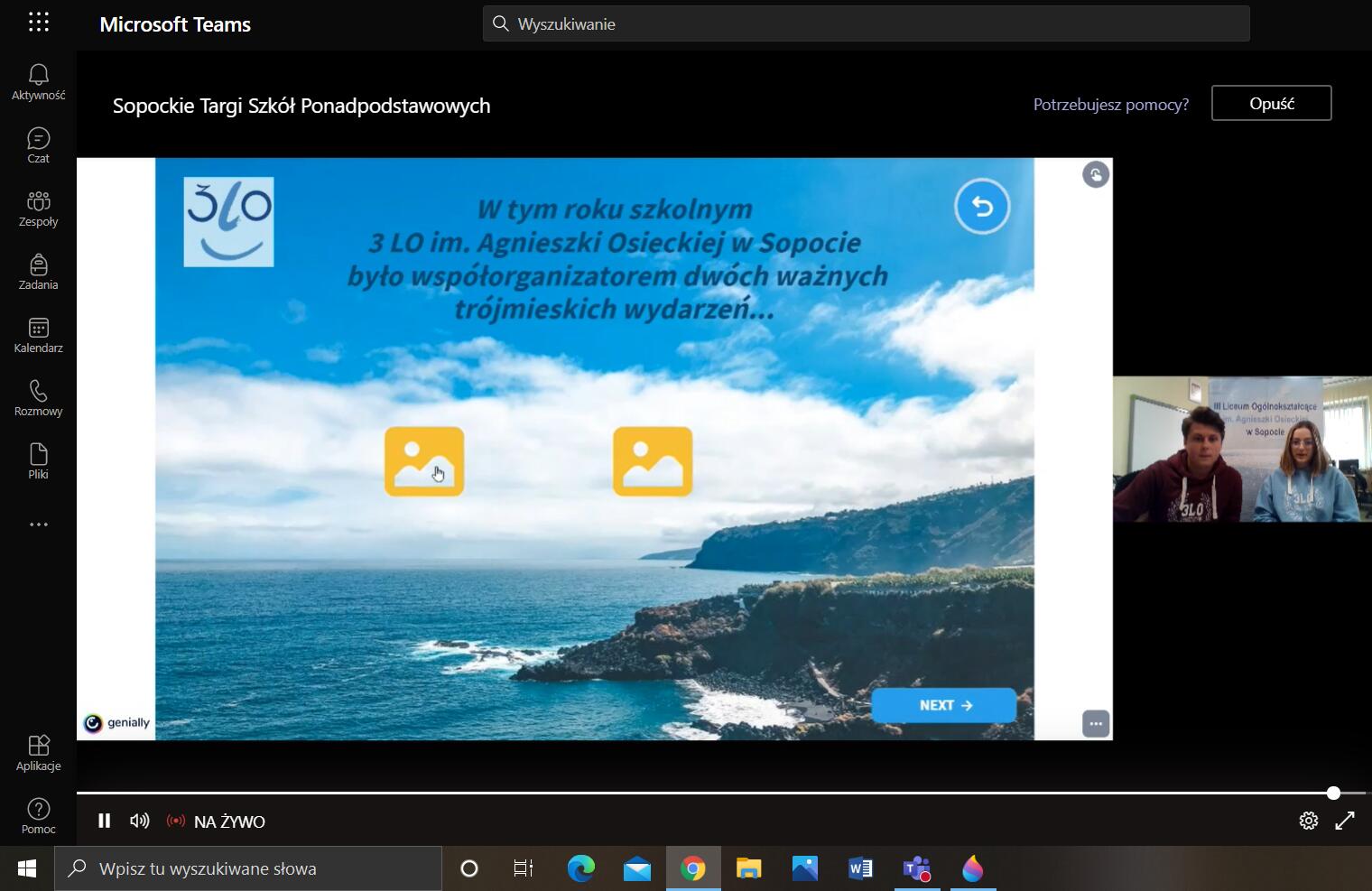Mute the stream volume speaker

pyautogui.click(x=139, y=821)
